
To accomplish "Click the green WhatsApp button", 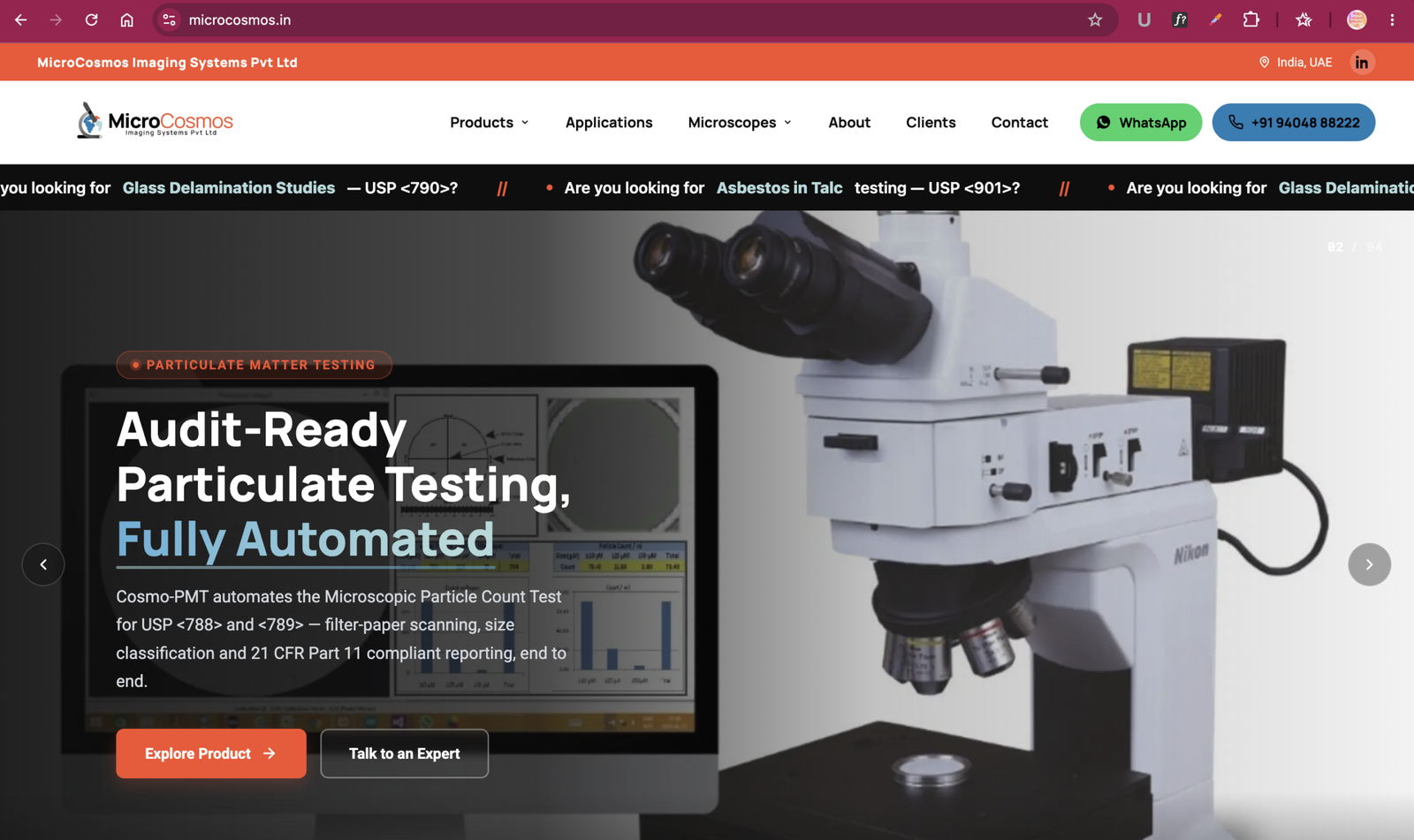I will point(1141,123).
